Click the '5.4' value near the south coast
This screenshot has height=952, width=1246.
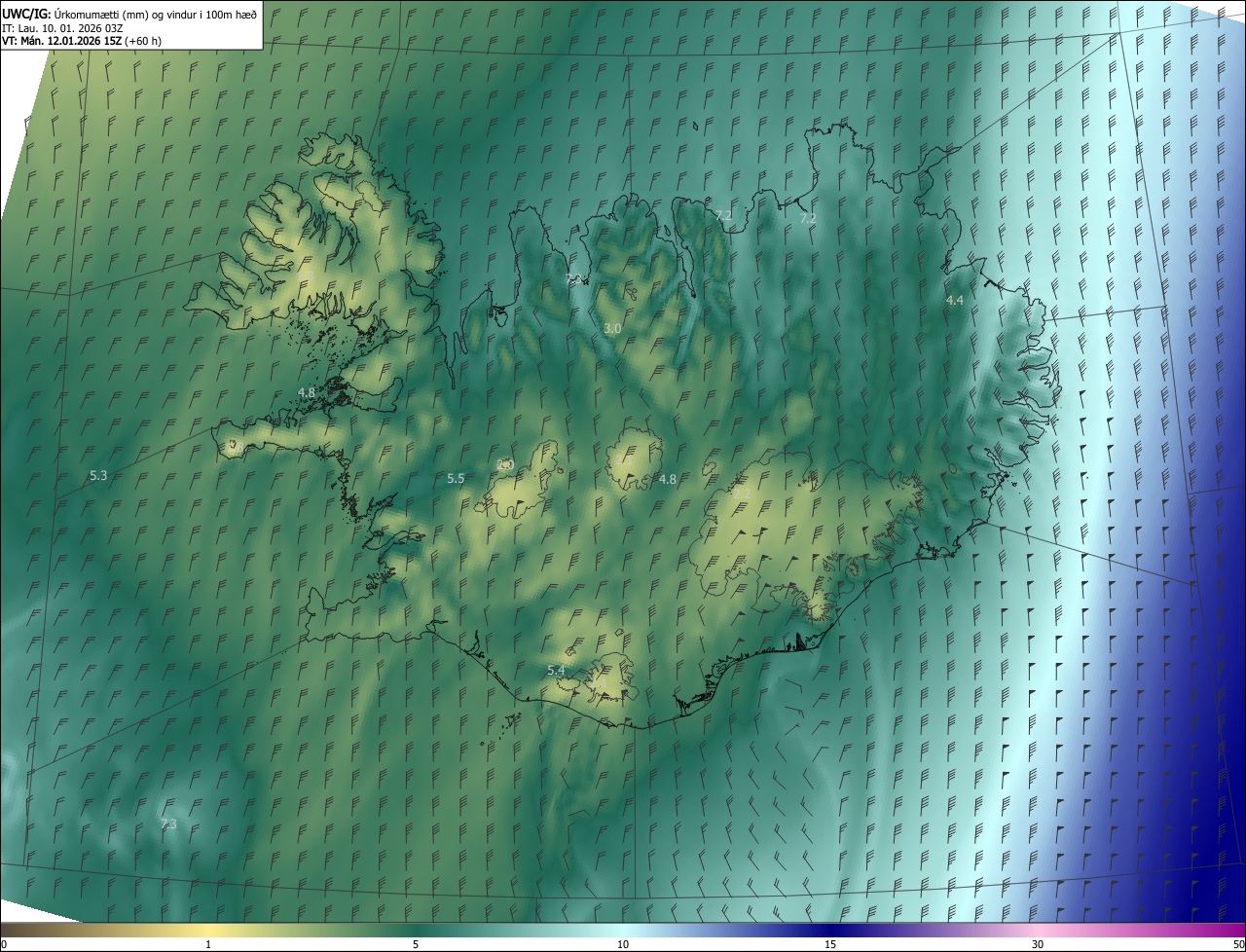[556, 671]
